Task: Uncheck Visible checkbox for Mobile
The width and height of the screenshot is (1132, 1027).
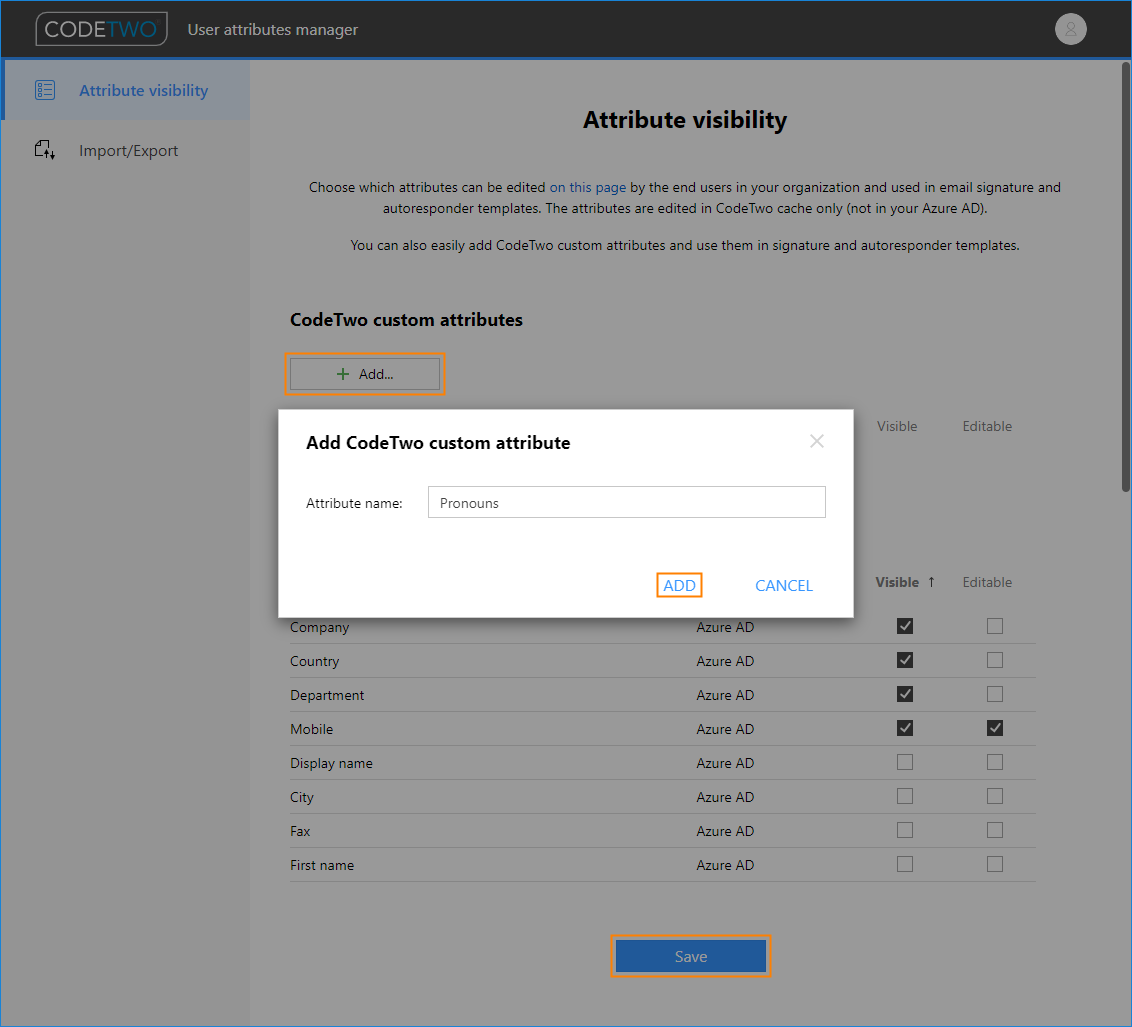Action: 905,727
